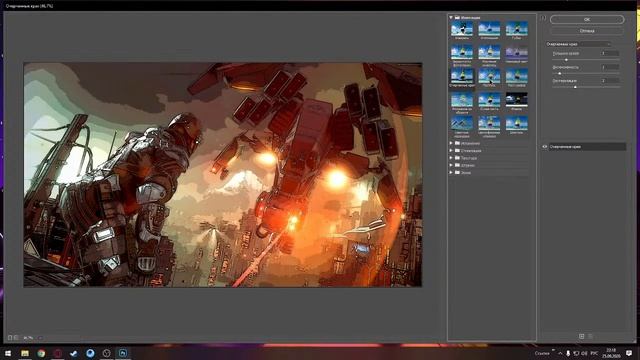Choose the Зернистость фотопленки filter thumbnail
This screenshot has height=360, width=640.
[462, 53]
